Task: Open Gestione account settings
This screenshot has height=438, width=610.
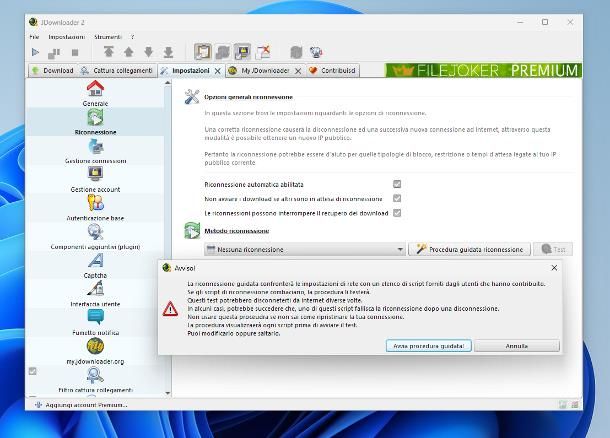Action: click(x=95, y=179)
